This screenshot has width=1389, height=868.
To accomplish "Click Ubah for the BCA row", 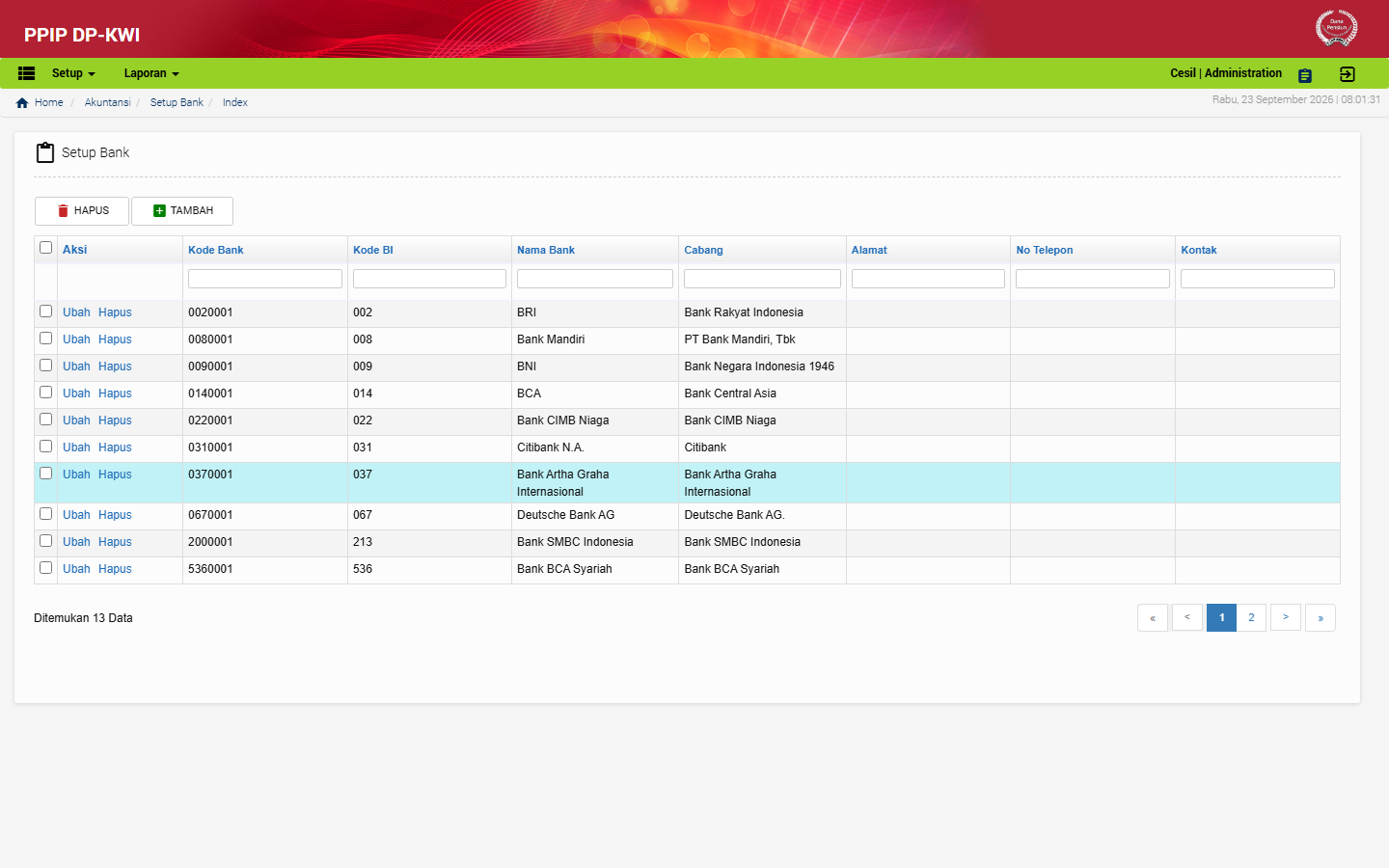I will click(x=76, y=393).
